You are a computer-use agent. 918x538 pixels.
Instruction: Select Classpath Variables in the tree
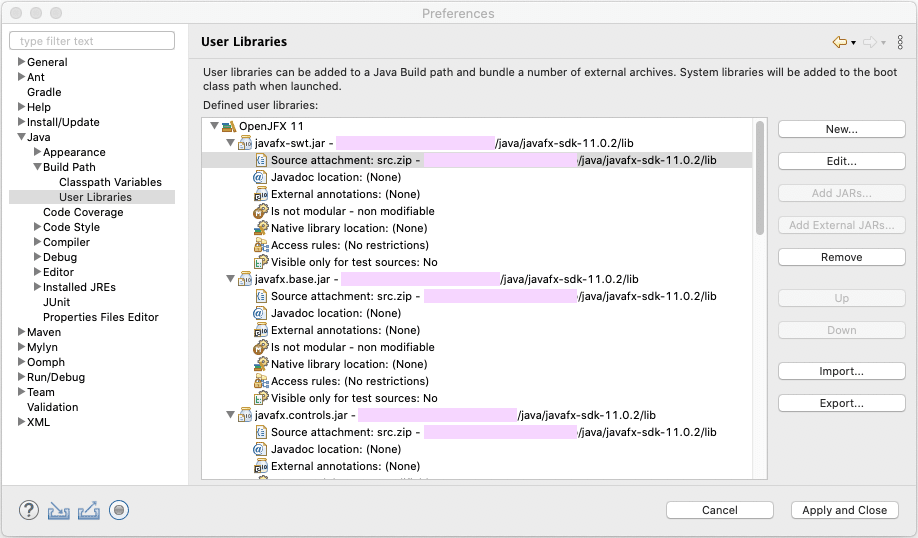pyautogui.click(x=110, y=182)
